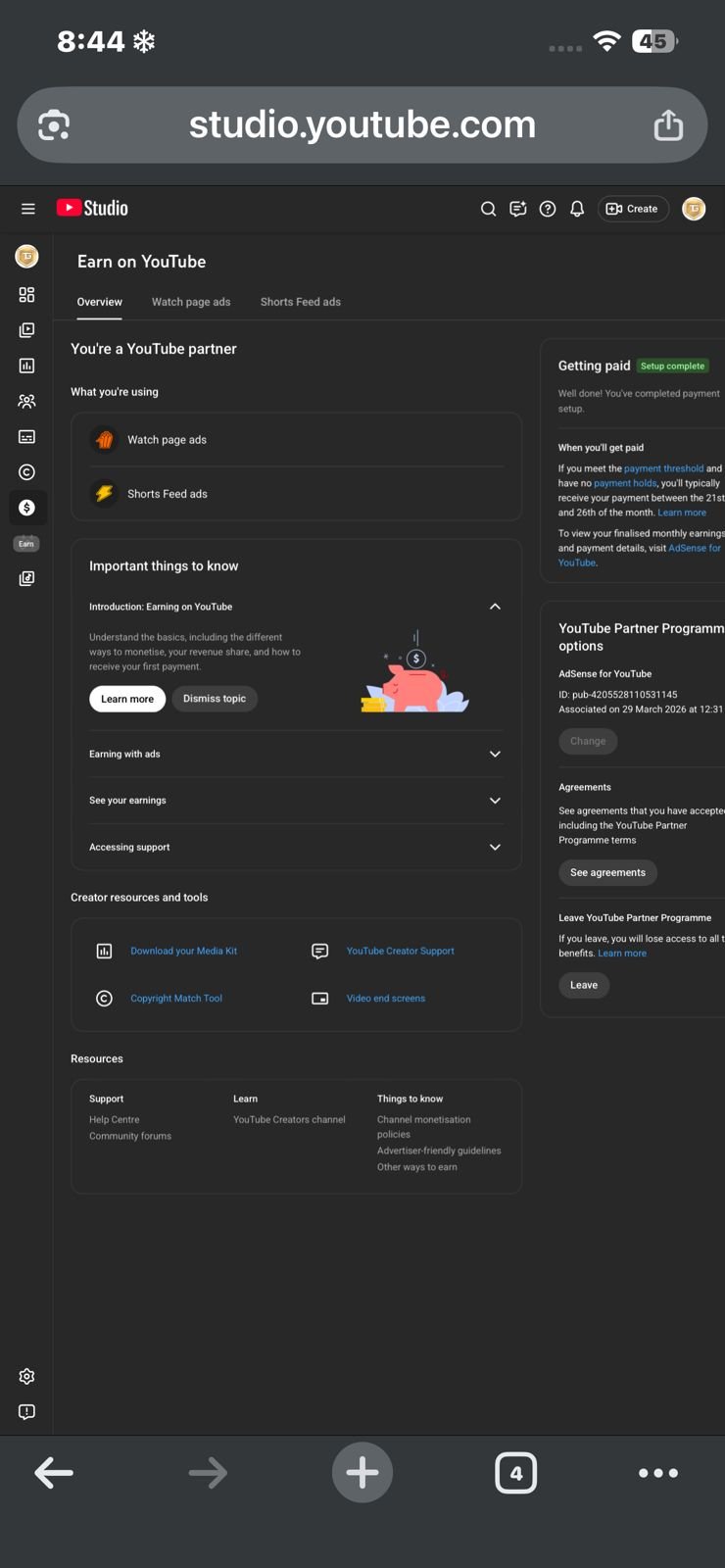Open the hamburger navigation menu
The image size is (725, 1568).
27,209
